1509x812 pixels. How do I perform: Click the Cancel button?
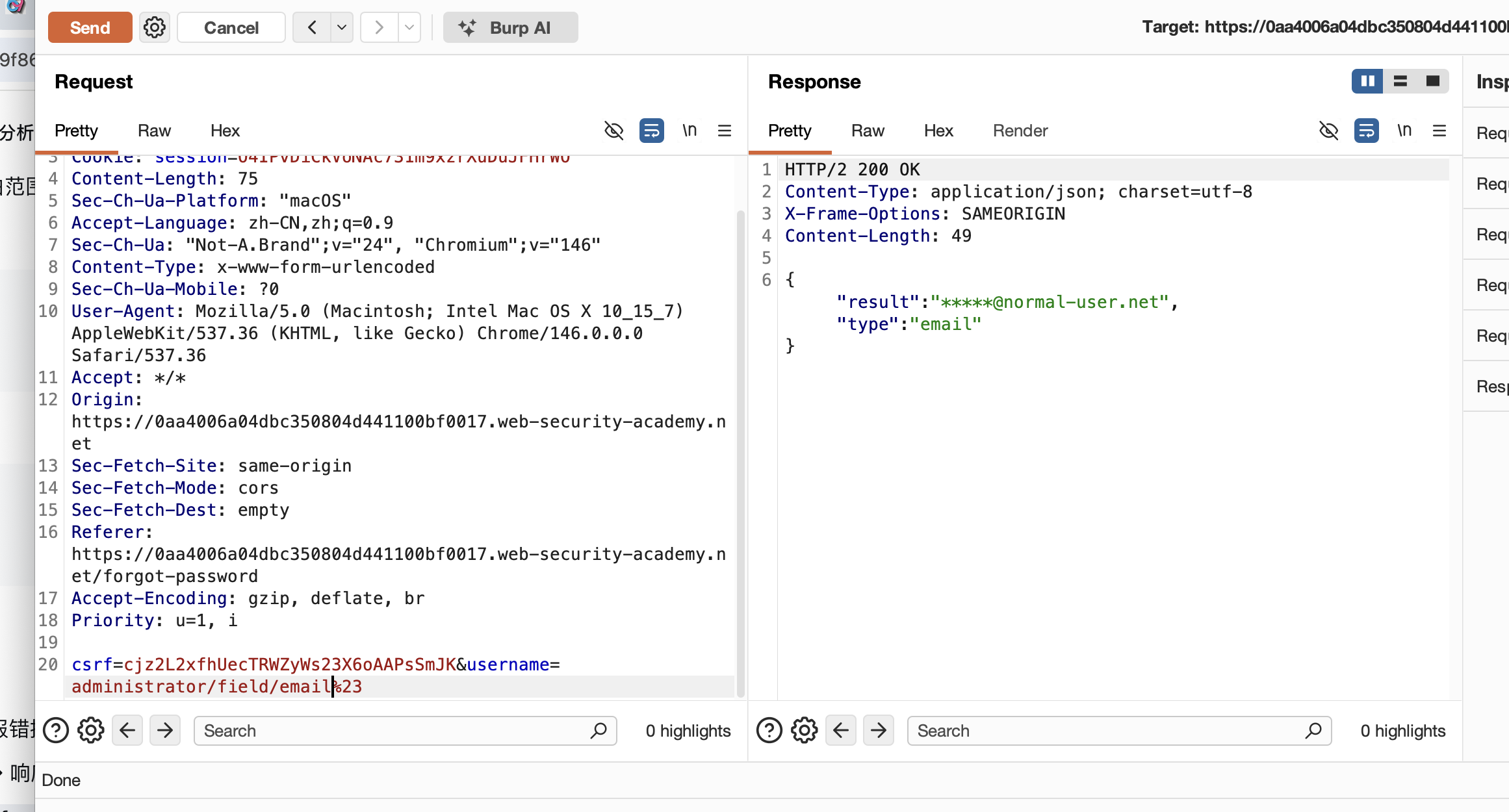pos(231,27)
